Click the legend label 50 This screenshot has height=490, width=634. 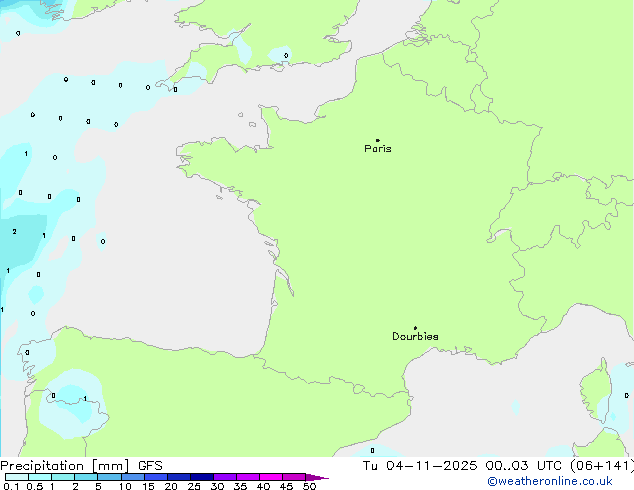click(309, 486)
